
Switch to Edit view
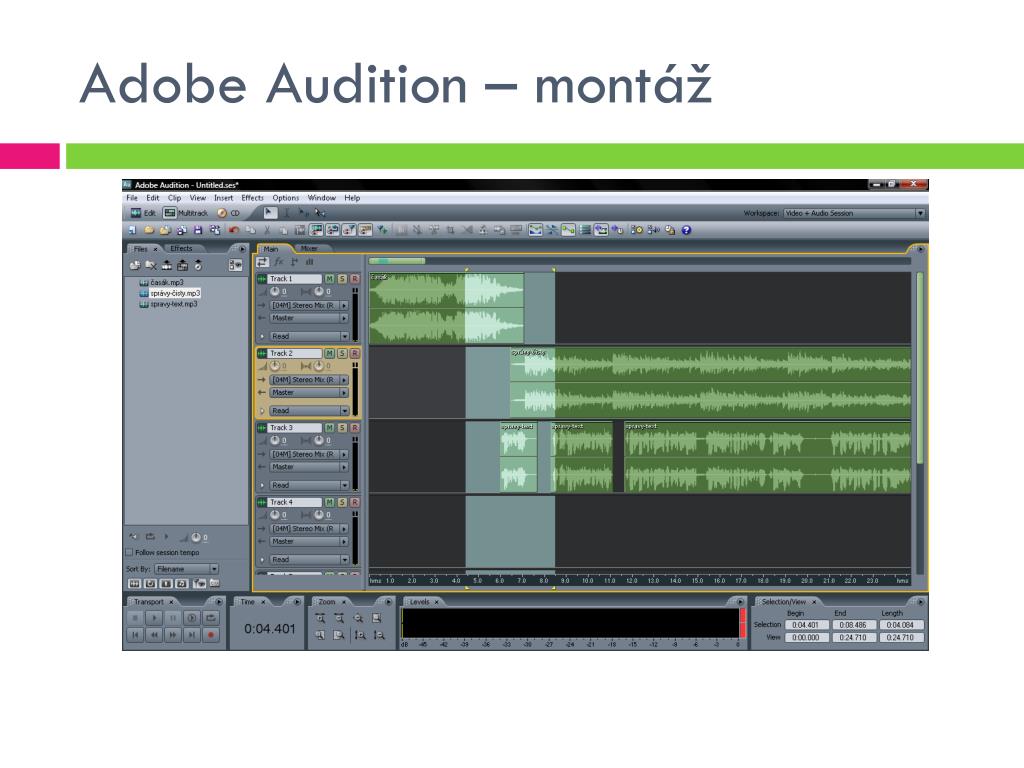pyautogui.click(x=143, y=213)
